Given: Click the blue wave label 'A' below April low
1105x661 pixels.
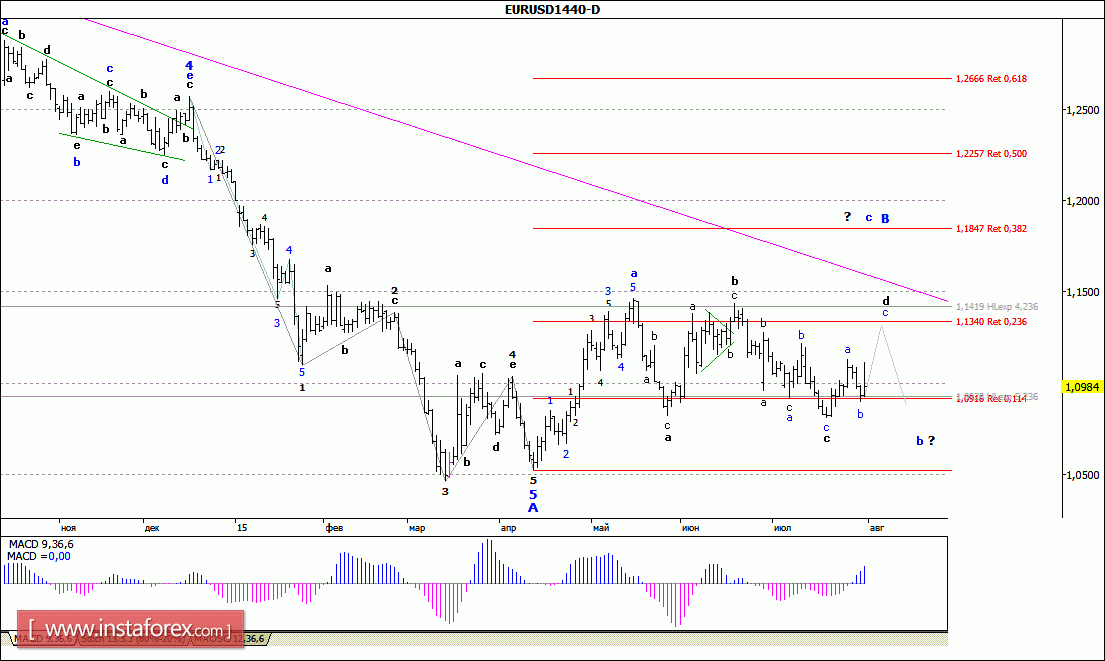Looking at the screenshot, I should pyautogui.click(x=533, y=507).
